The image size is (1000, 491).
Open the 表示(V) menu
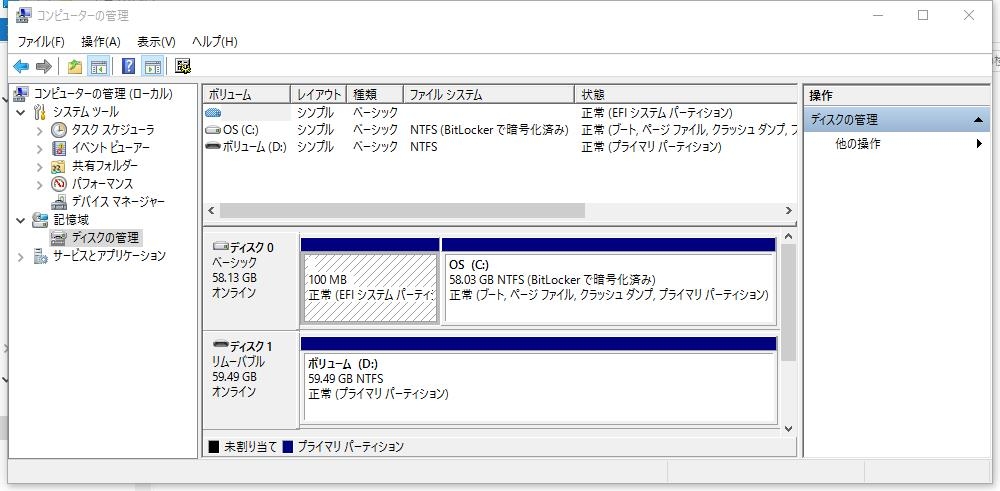156,41
